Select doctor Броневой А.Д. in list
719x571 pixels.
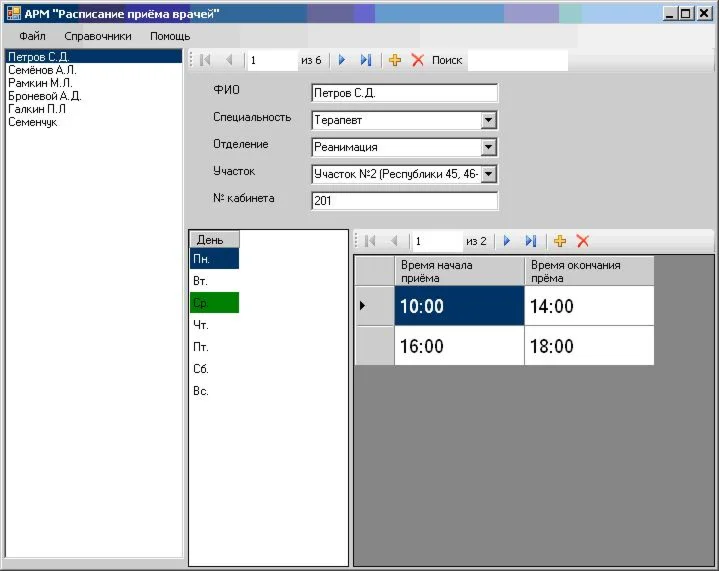point(94,96)
